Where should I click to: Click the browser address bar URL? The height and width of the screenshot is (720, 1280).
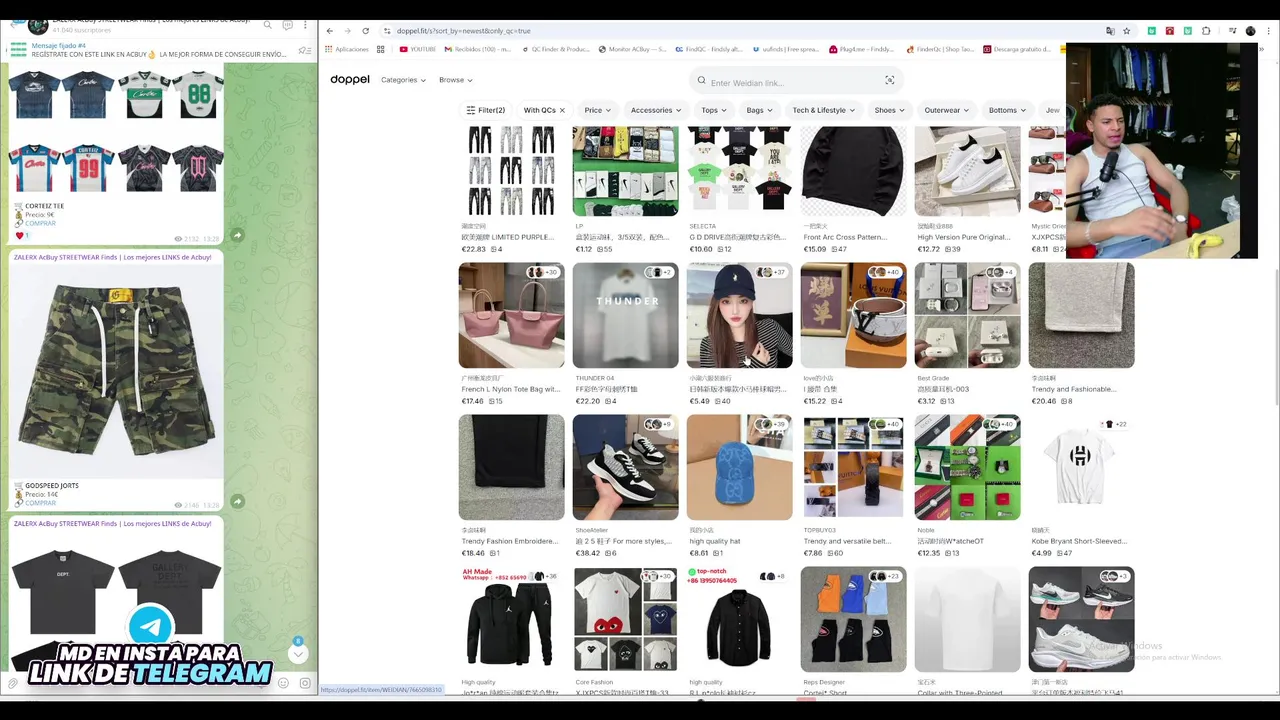click(463, 31)
